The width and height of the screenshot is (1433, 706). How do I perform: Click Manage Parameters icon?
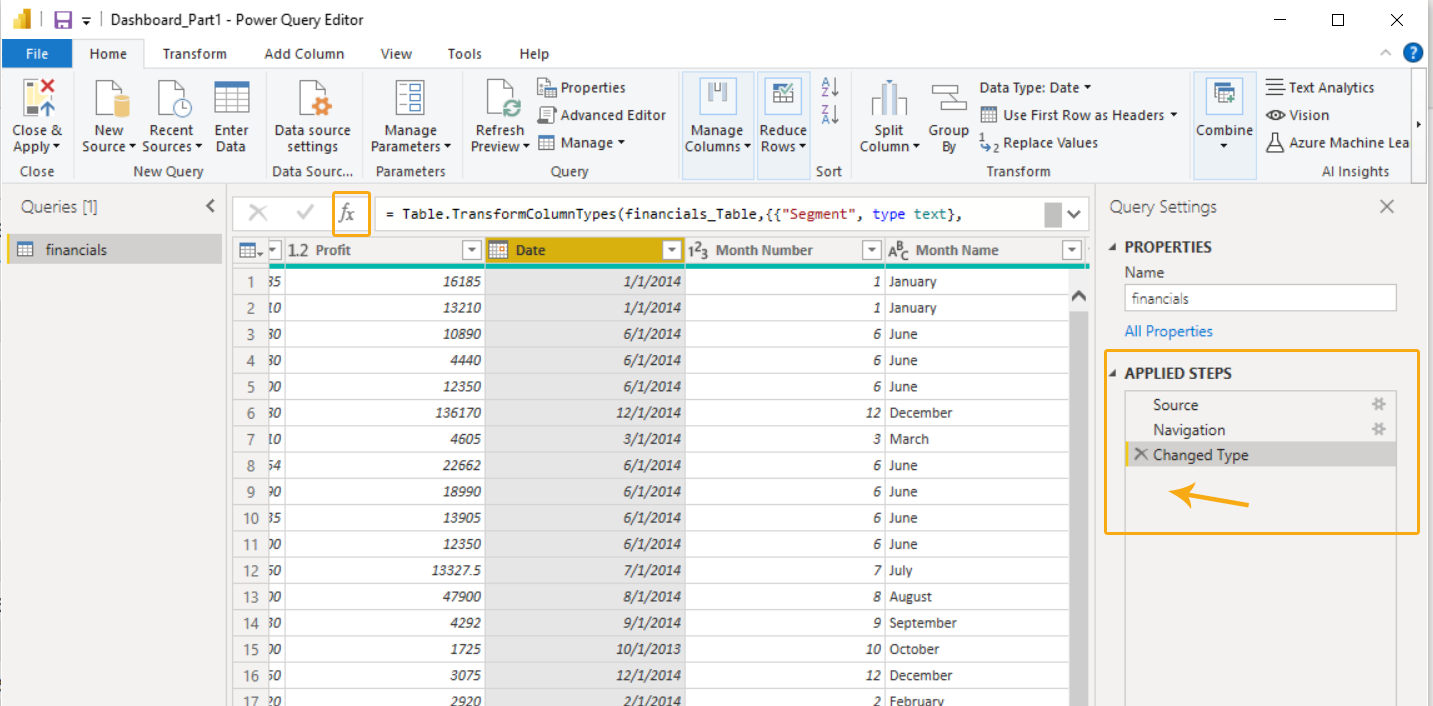click(x=410, y=99)
